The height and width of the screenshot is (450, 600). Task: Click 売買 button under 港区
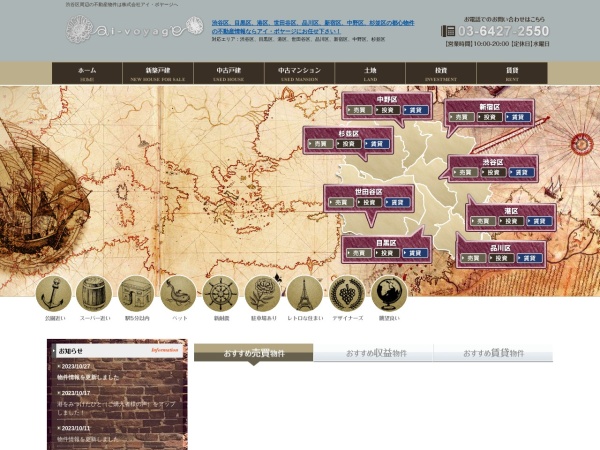[x=483, y=221]
